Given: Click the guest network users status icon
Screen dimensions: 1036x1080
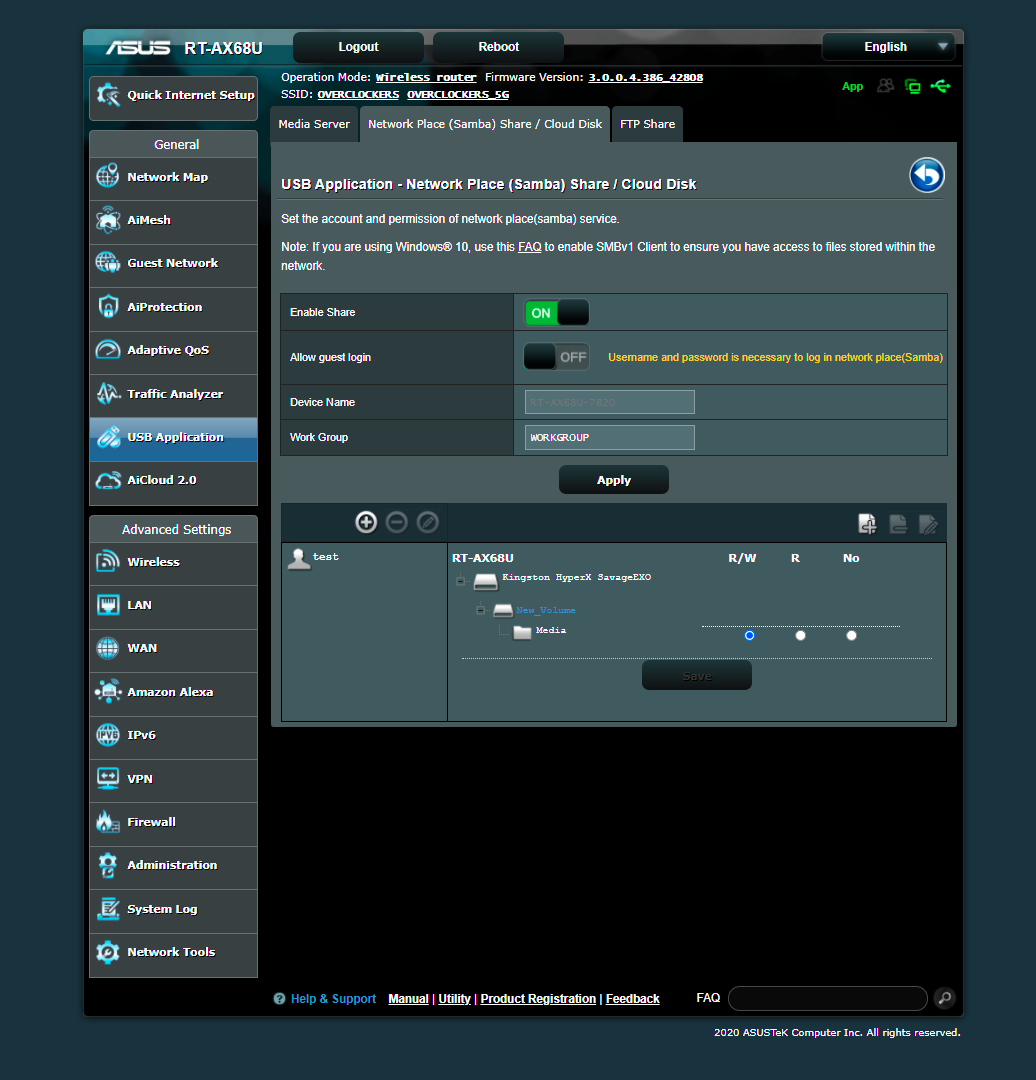Looking at the screenshot, I should tap(885, 86).
